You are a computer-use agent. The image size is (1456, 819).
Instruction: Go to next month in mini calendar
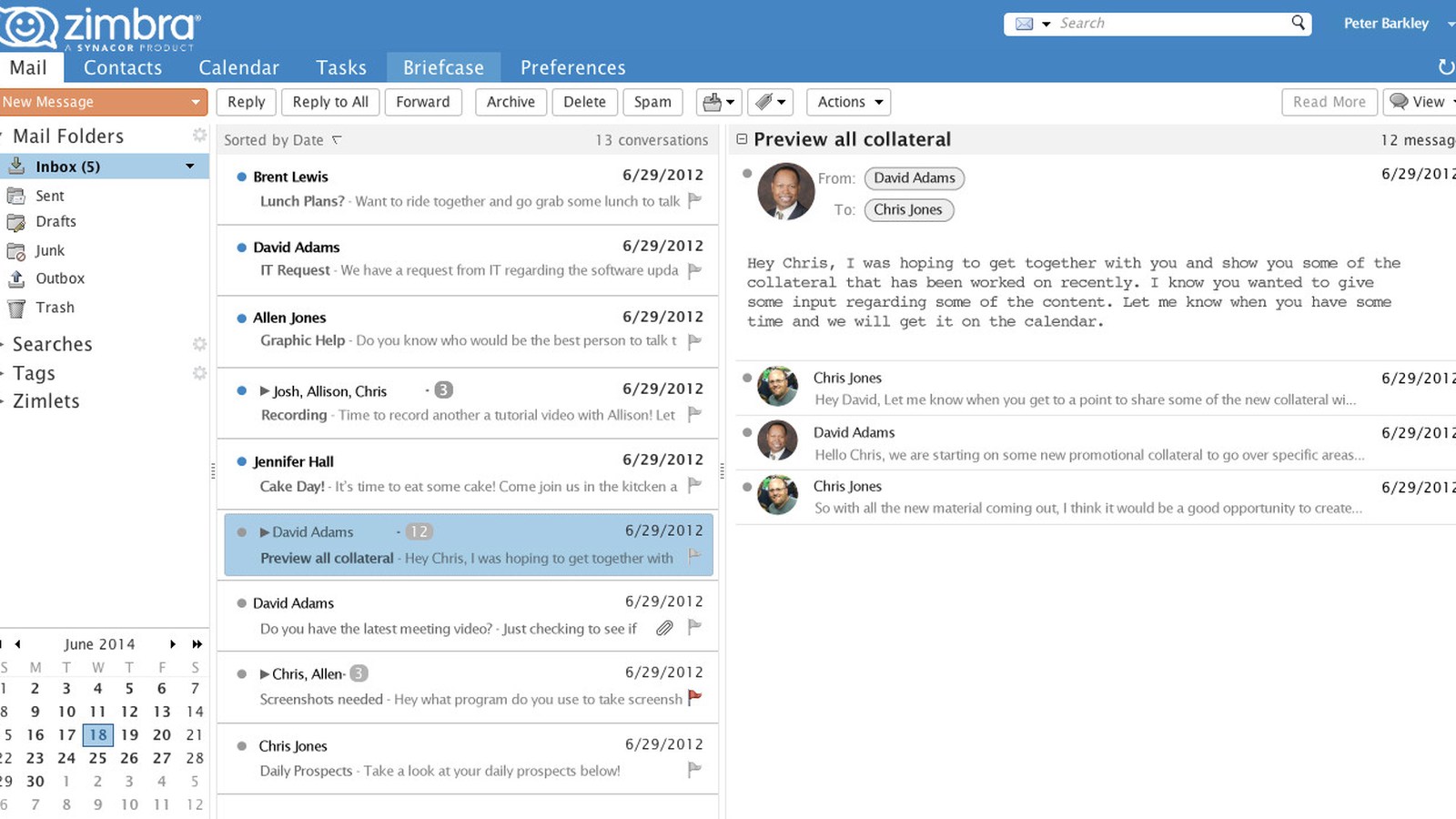click(173, 644)
